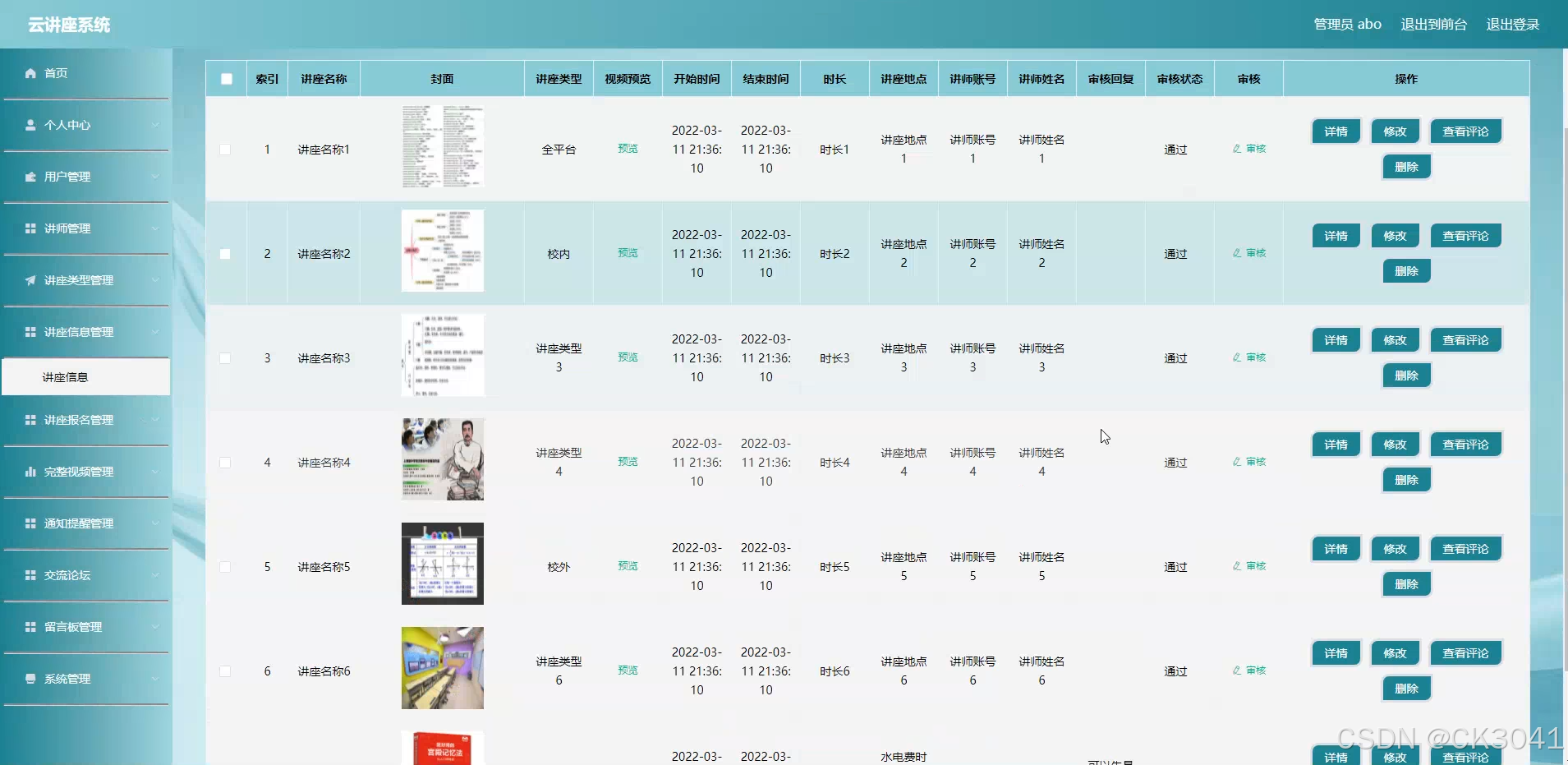Expand the 个人中心 menu arrow

click(155, 125)
